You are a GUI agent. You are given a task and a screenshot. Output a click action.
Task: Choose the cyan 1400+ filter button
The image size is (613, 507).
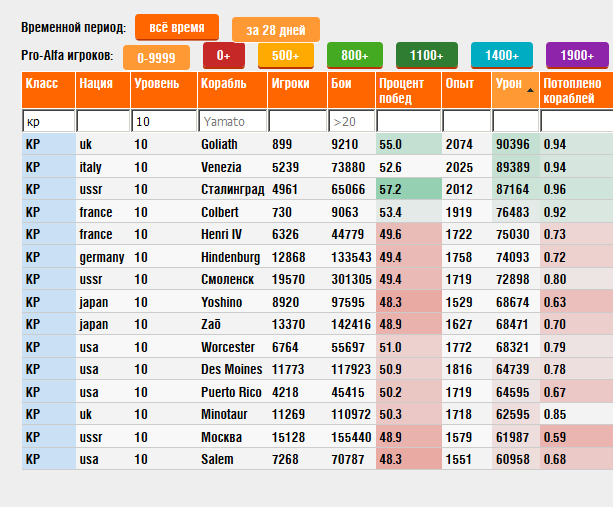pos(502,56)
